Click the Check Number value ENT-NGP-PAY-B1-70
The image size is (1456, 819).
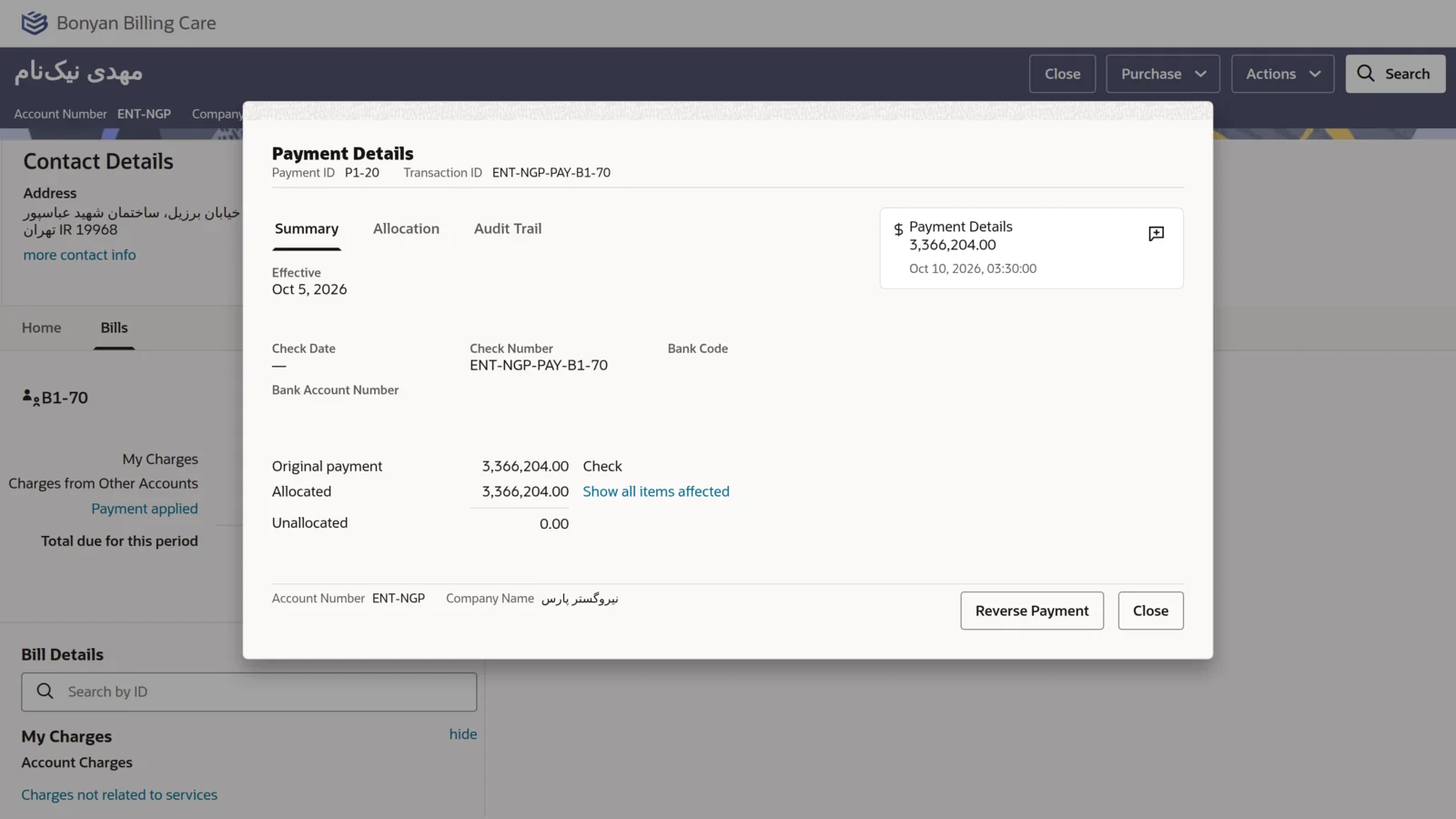539,365
